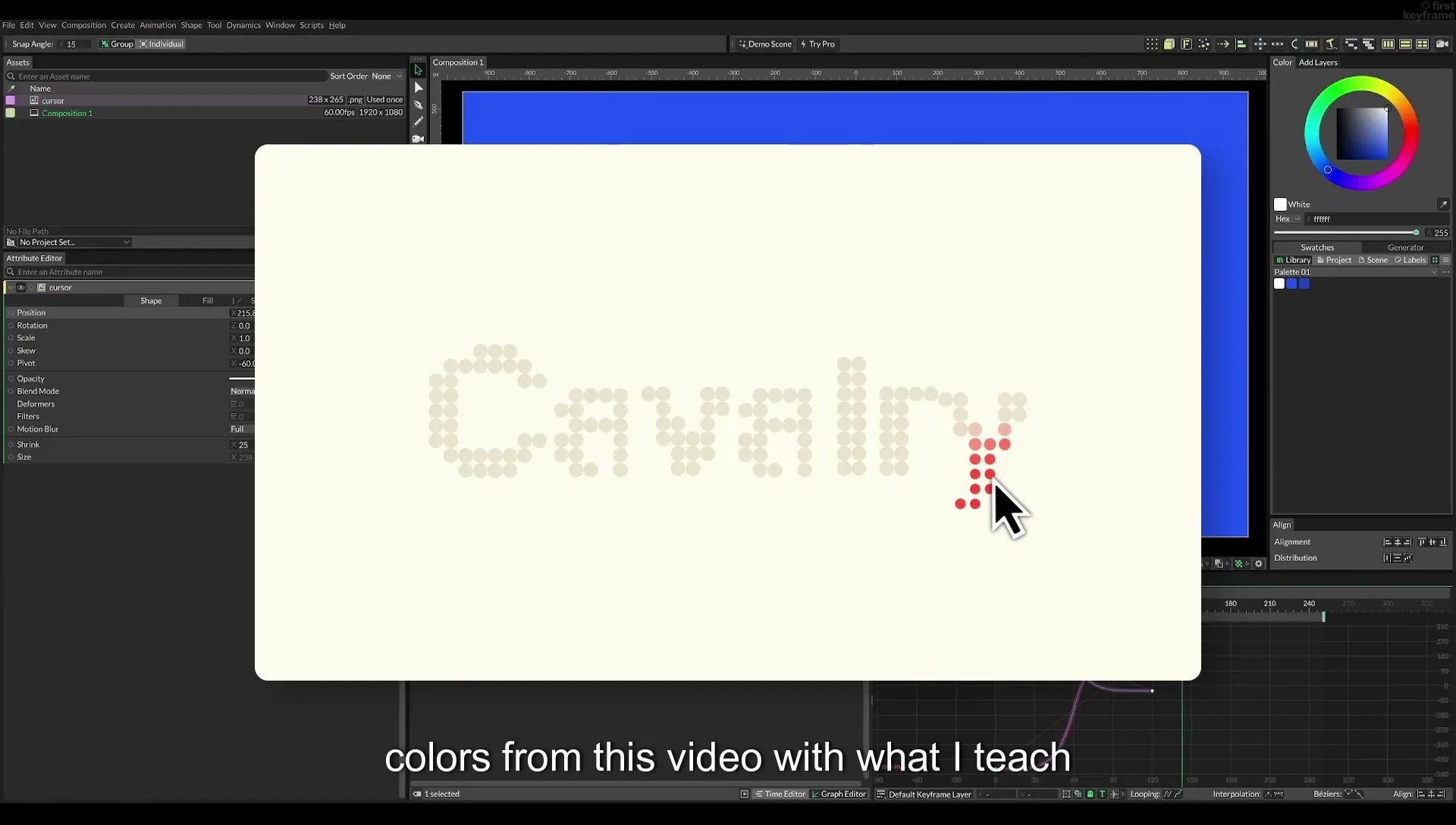This screenshot has height=825, width=1456.
Task: Click the dashed arrow icon in toolbar
Action: (1223, 44)
